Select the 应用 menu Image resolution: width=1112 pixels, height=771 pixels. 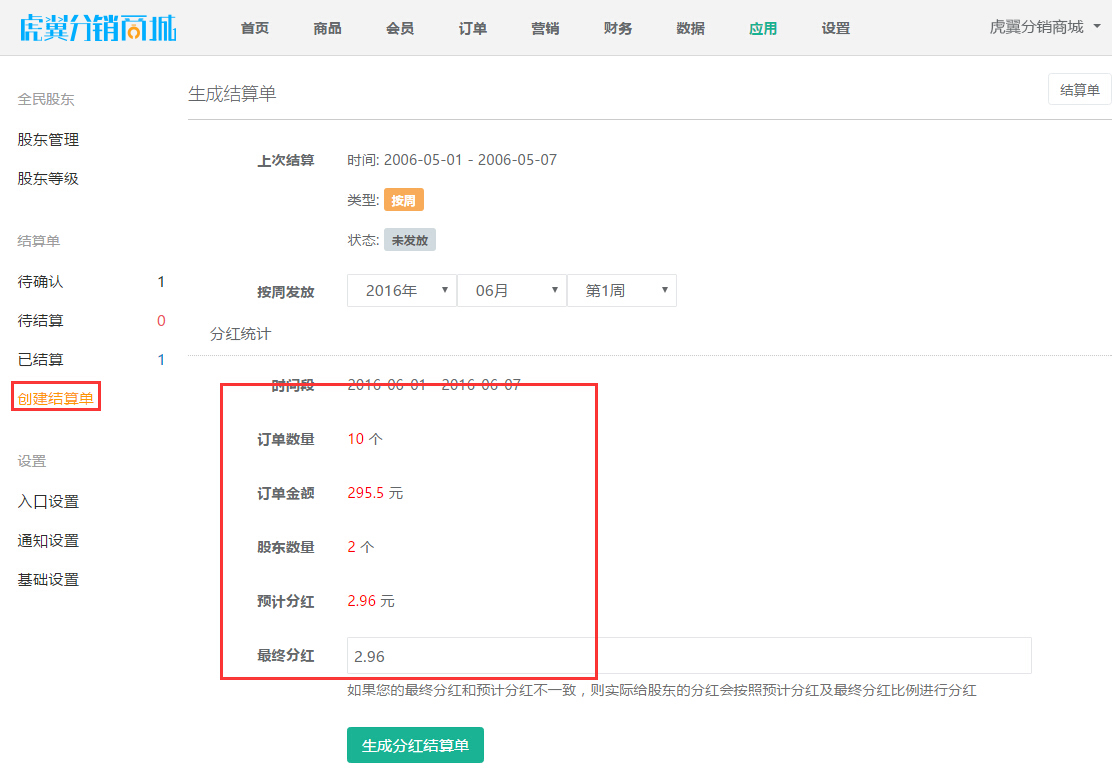(x=763, y=28)
